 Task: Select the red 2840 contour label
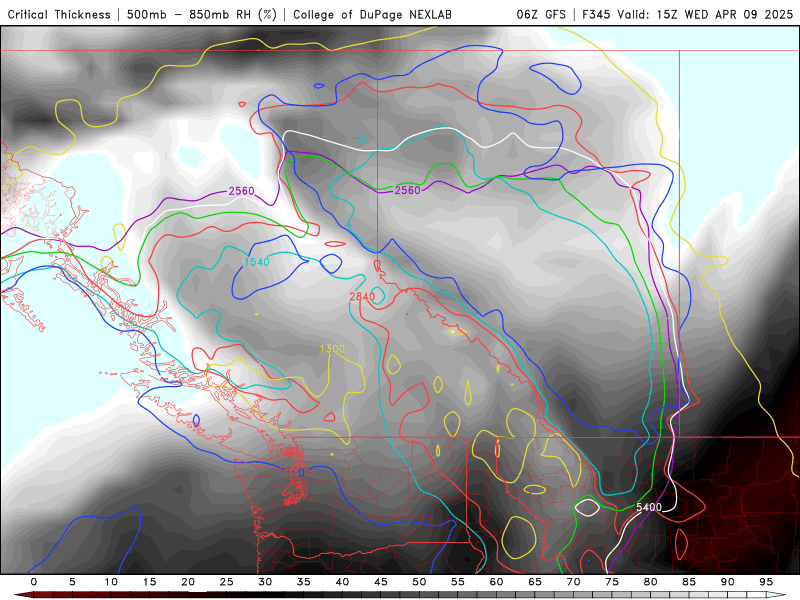point(362,296)
